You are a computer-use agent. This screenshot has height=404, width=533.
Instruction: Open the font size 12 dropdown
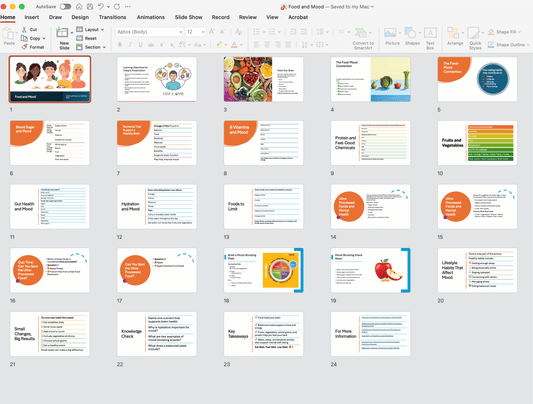tap(203, 32)
